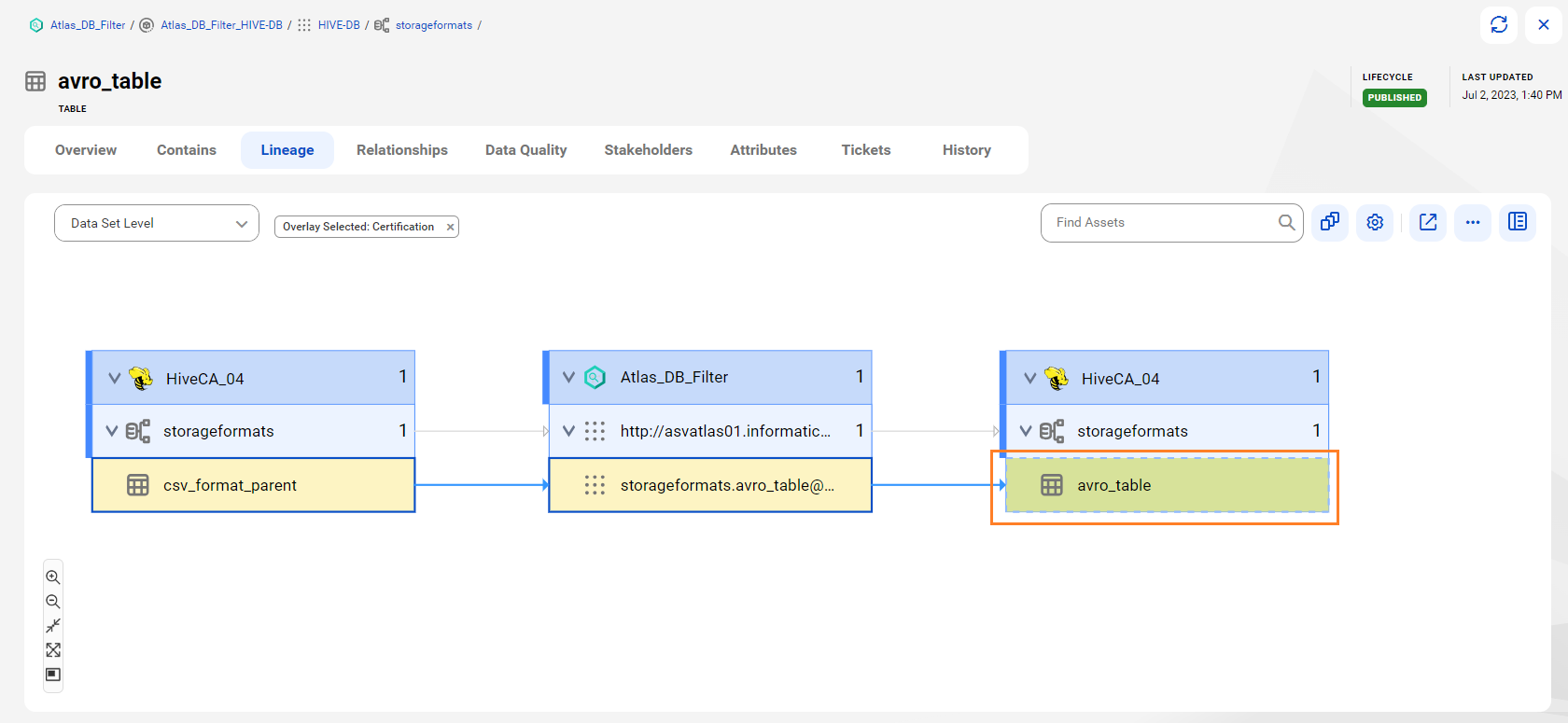The image size is (1568, 723).
Task: Collapse the left storageformats chevron
Action: 112,431
